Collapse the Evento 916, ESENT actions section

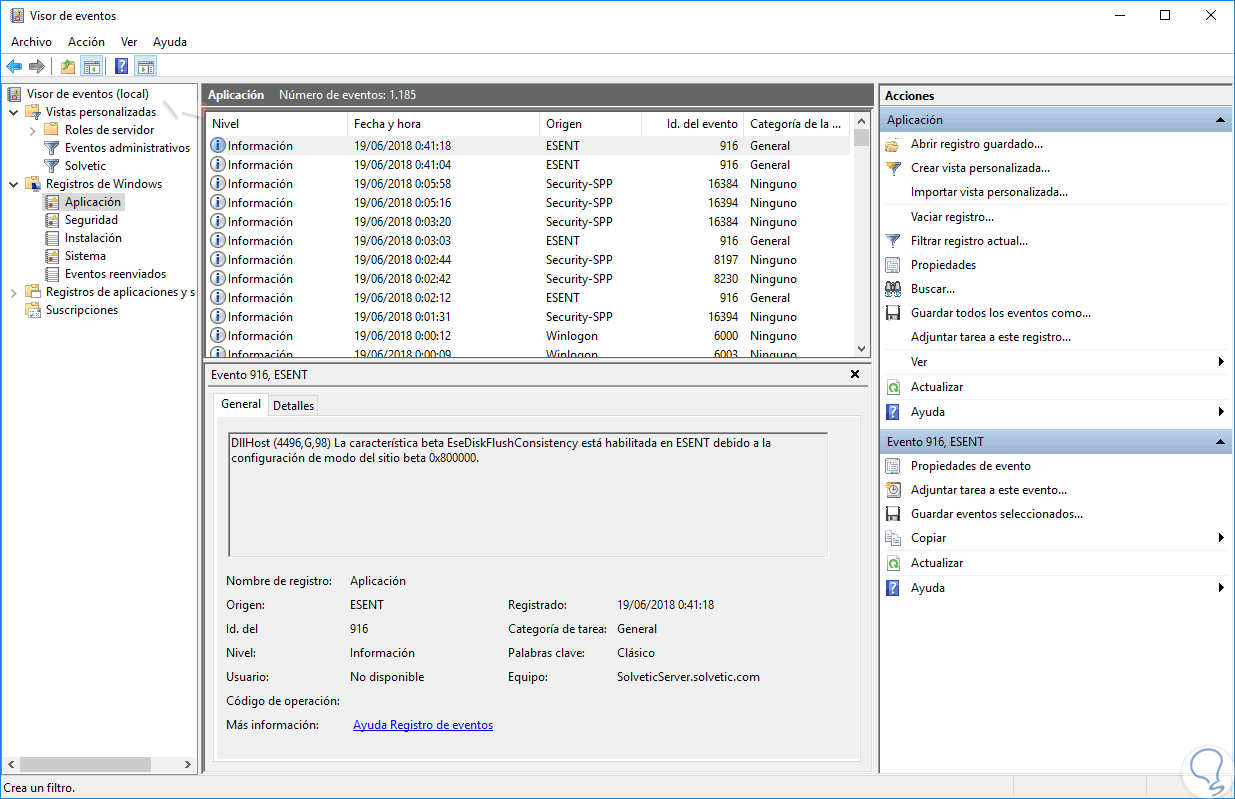(x=1220, y=442)
